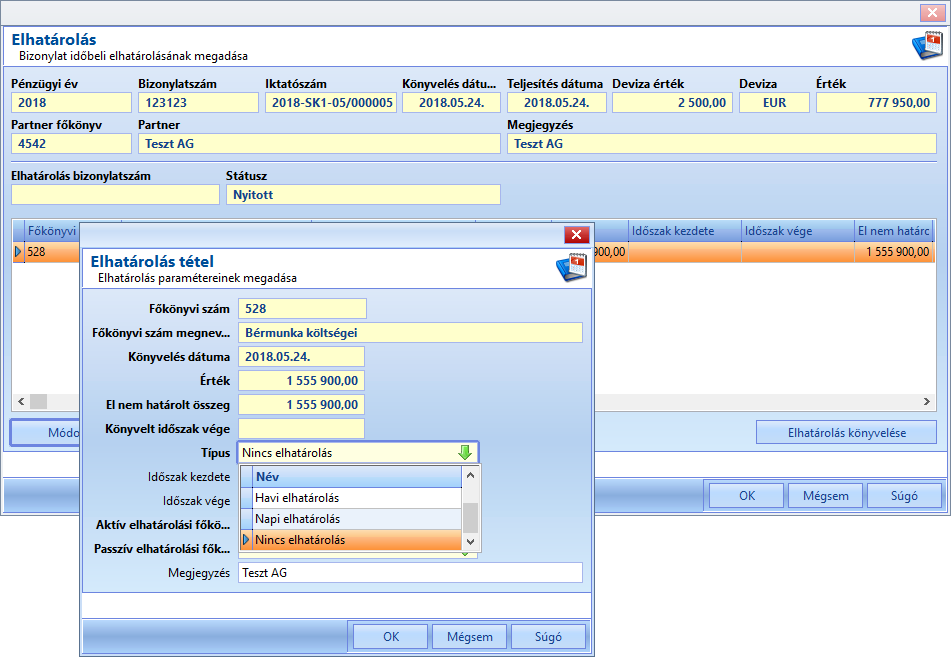This screenshot has width=951, height=657.
Task: Click the partially hidden Módosítás button
Action: [46, 433]
